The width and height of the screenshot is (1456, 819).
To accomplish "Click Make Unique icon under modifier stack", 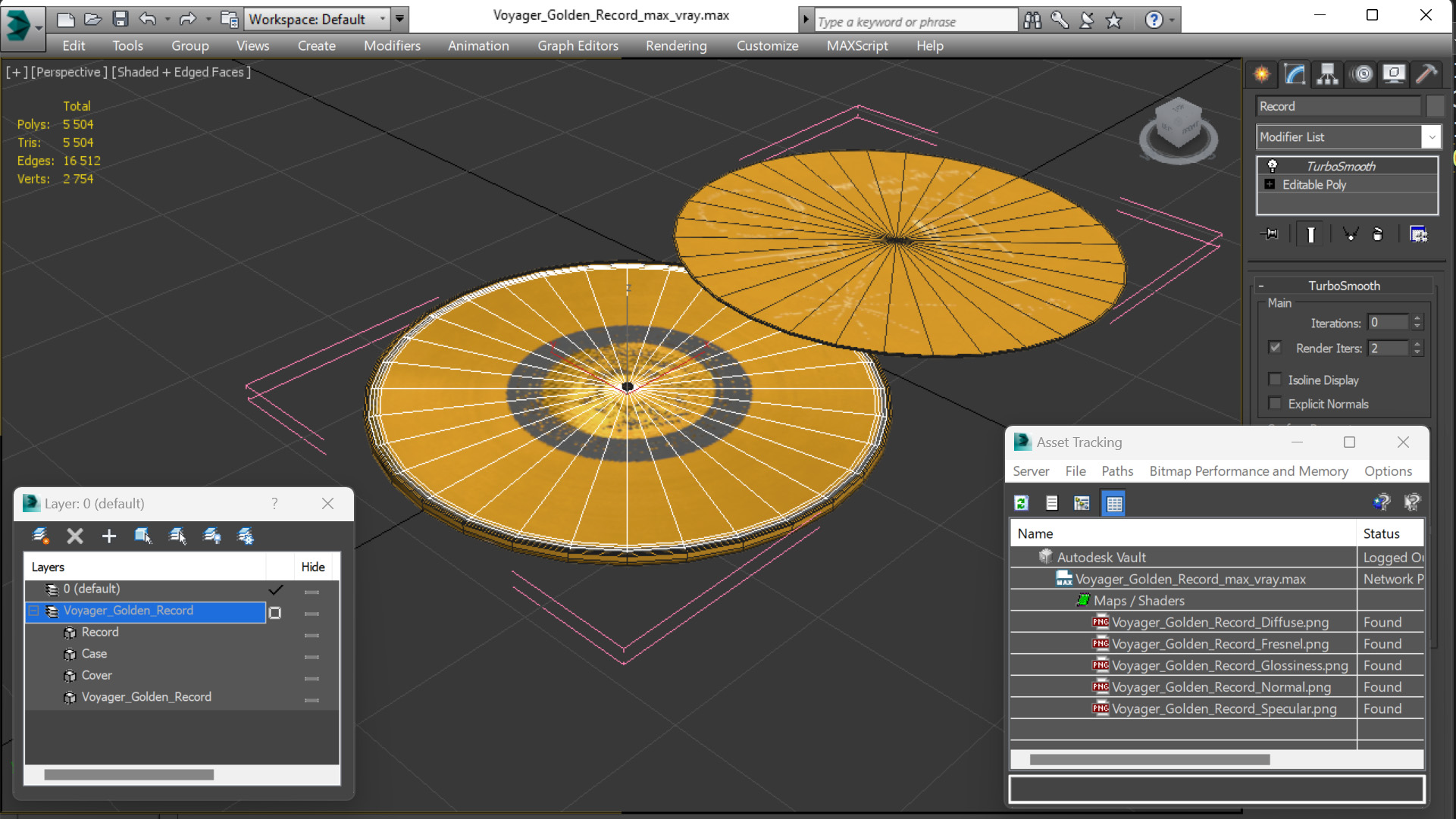I will click(x=1350, y=234).
